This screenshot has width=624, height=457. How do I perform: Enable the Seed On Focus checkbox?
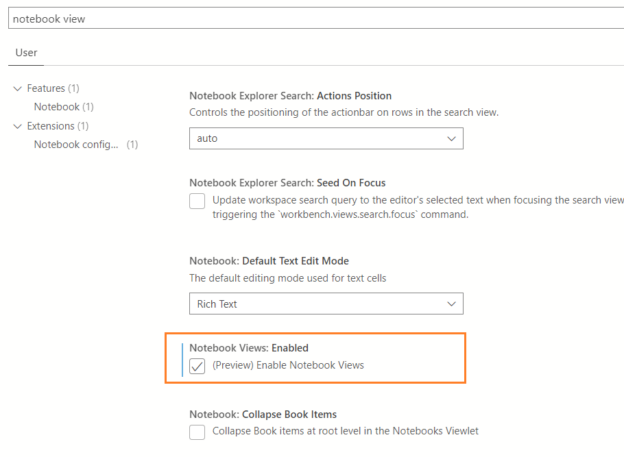(197, 201)
